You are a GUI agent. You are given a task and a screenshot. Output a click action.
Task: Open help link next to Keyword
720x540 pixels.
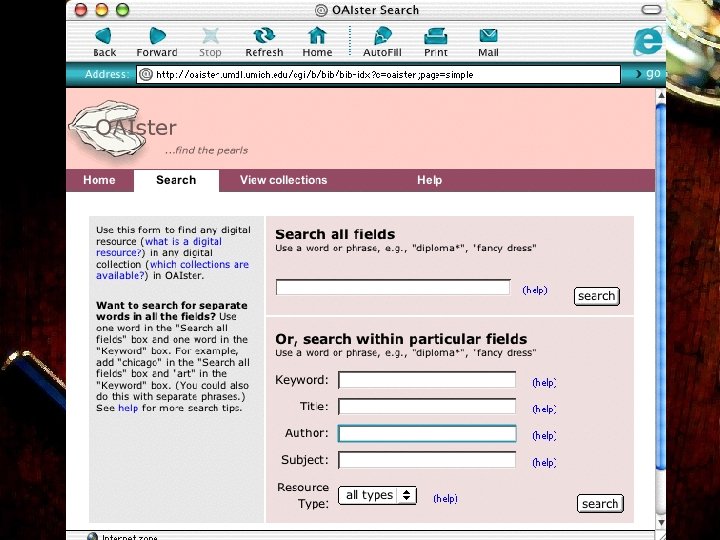tap(544, 382)
